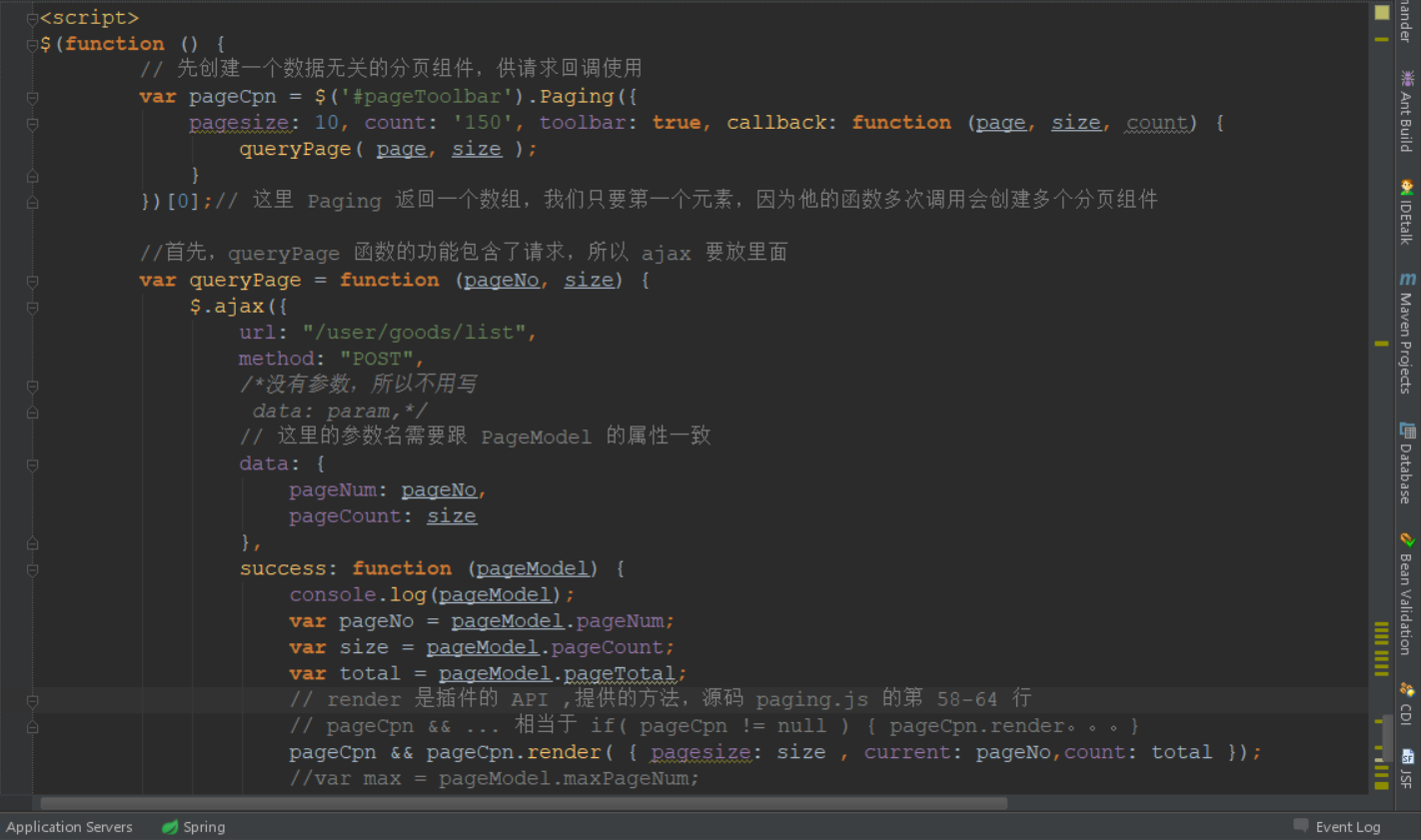Click the pageCount: size property line
This screenshot has height=840, width=1421.
point(383,516)
